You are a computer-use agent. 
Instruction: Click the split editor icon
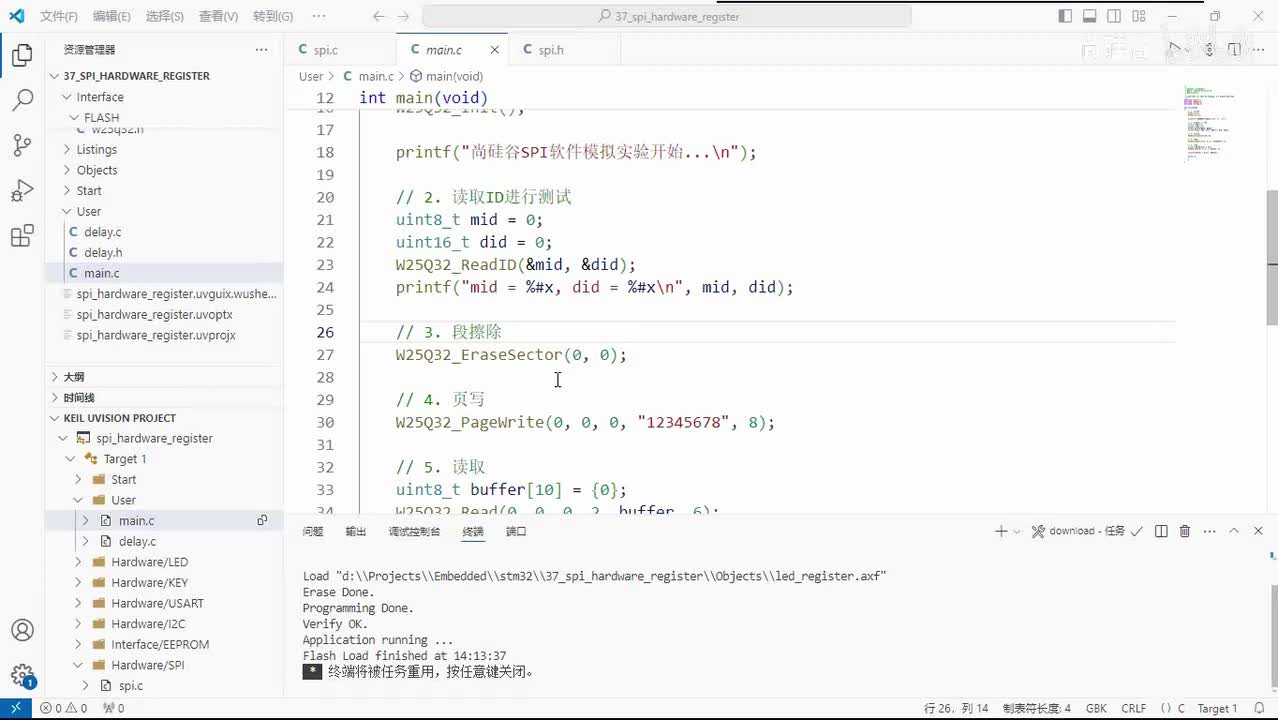click(x=1234, y=49)
